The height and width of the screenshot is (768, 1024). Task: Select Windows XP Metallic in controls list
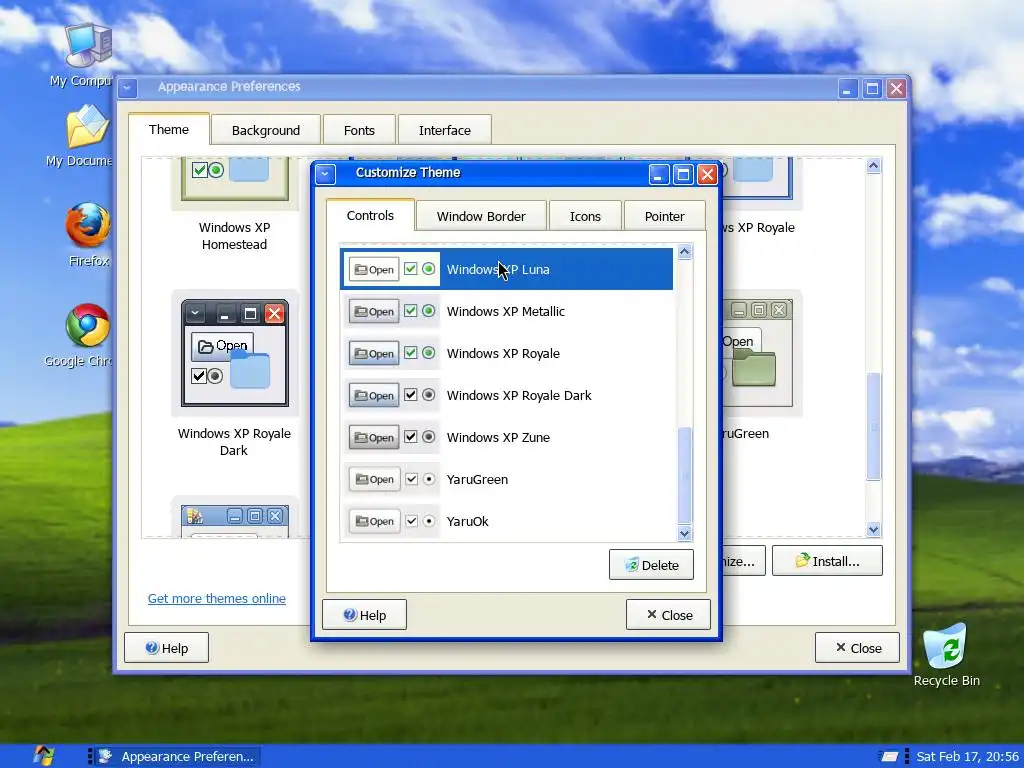507,312
